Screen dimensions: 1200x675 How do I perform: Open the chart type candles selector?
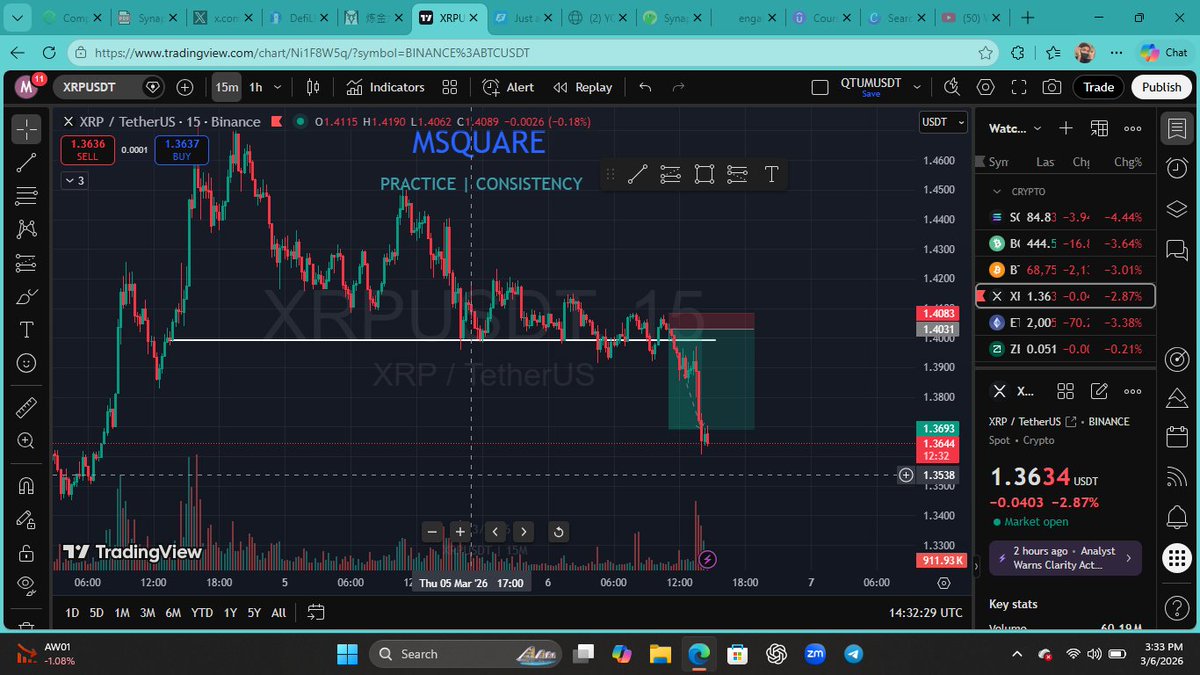pyautogui.click(x=313, y=87)
